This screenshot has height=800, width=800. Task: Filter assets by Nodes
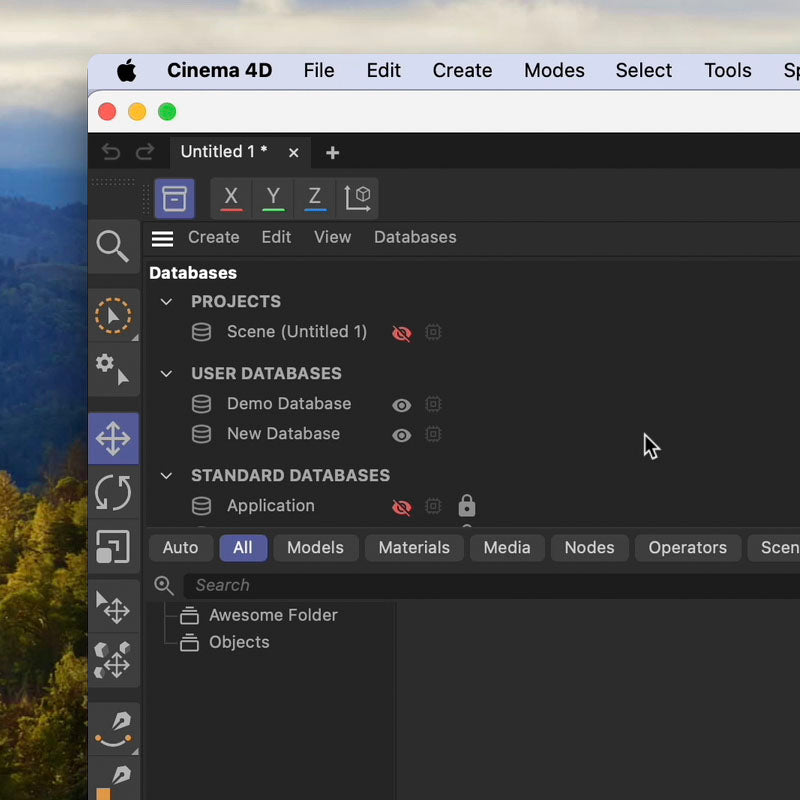click(x=589, y=548)
